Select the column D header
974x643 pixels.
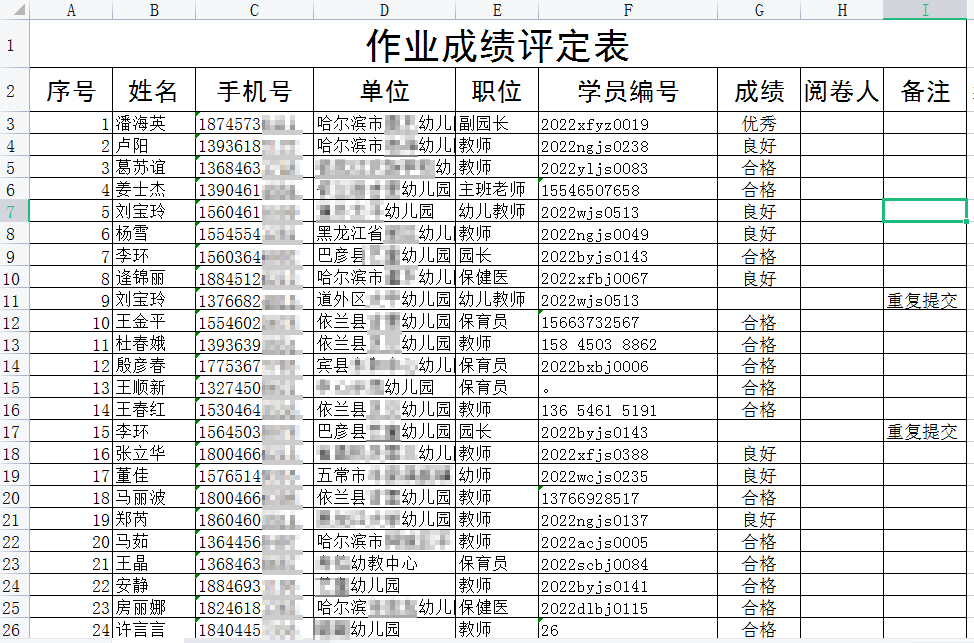point(385,10)
